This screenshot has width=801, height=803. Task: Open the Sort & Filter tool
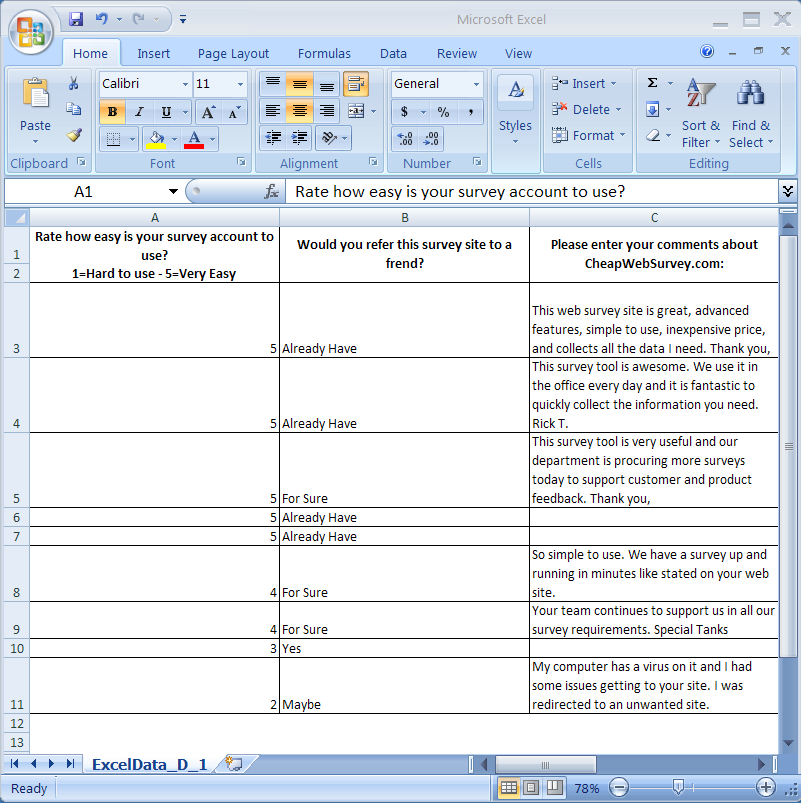(x=700, y=110)
